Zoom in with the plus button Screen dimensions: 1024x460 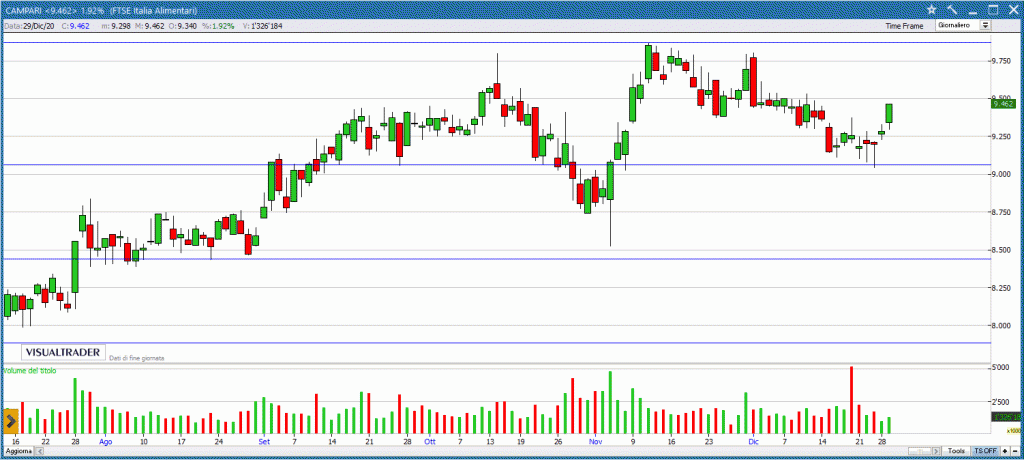[1005, 452]
